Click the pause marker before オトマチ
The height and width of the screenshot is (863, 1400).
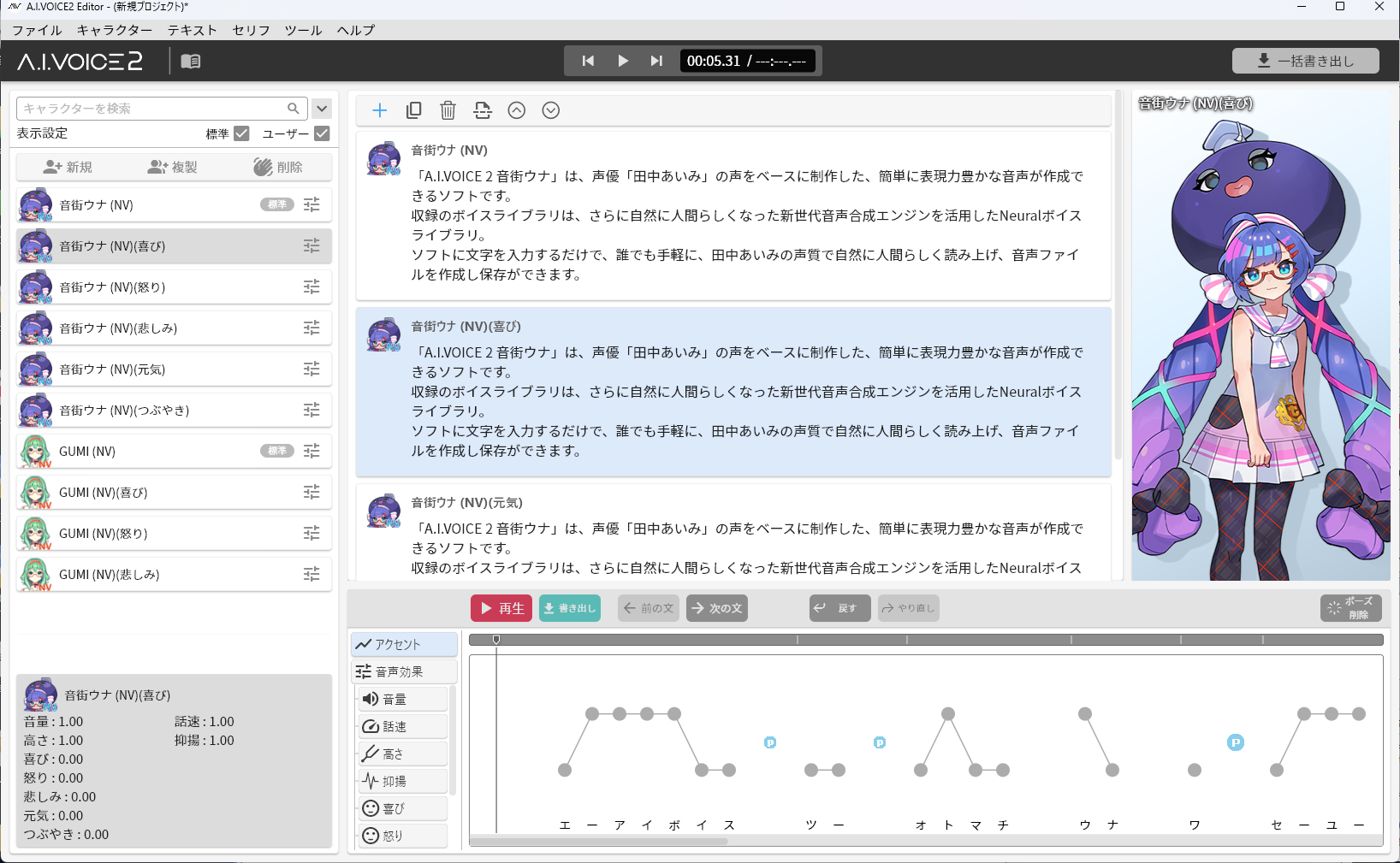coord(880,742)
